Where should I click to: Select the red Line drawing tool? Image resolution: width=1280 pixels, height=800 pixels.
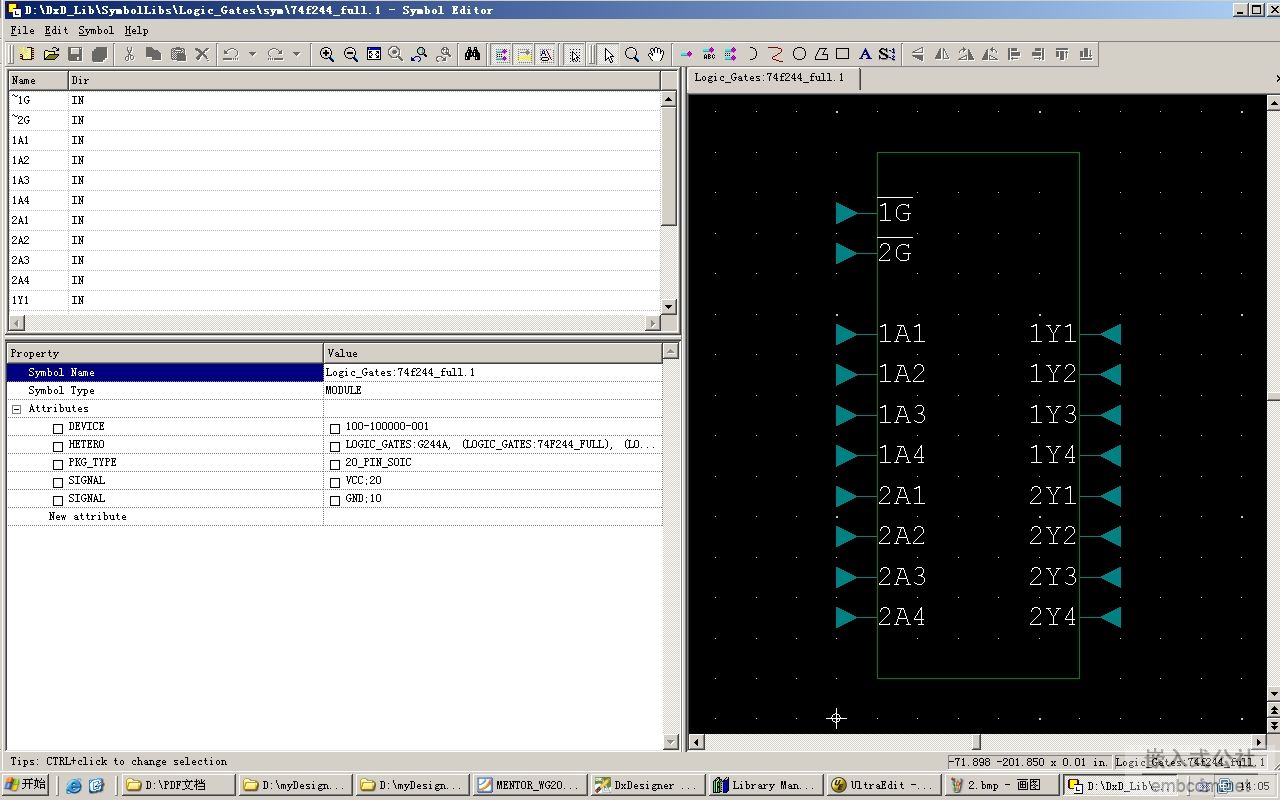[x=776, y=54]
